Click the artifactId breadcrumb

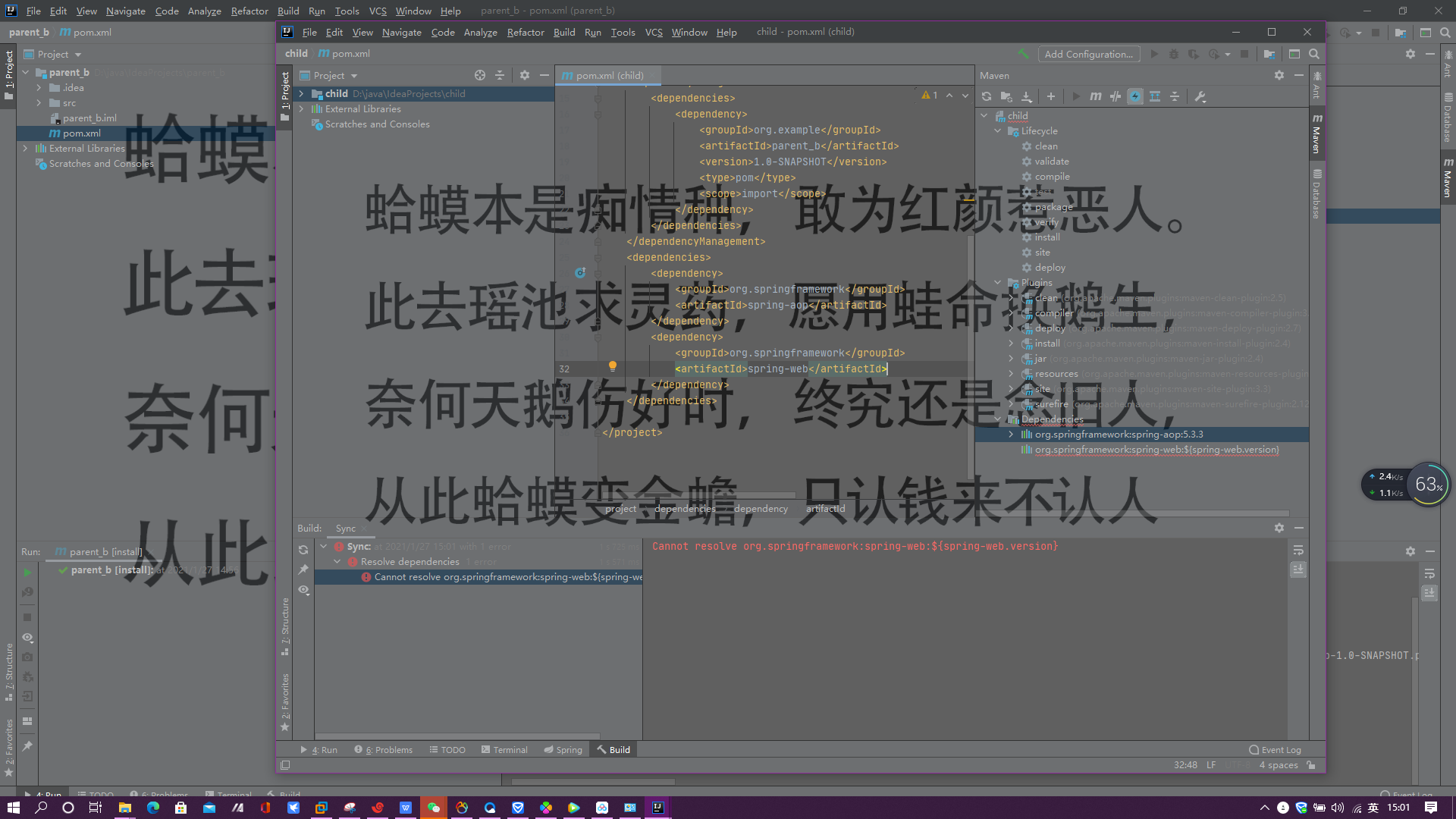[825, 508]
